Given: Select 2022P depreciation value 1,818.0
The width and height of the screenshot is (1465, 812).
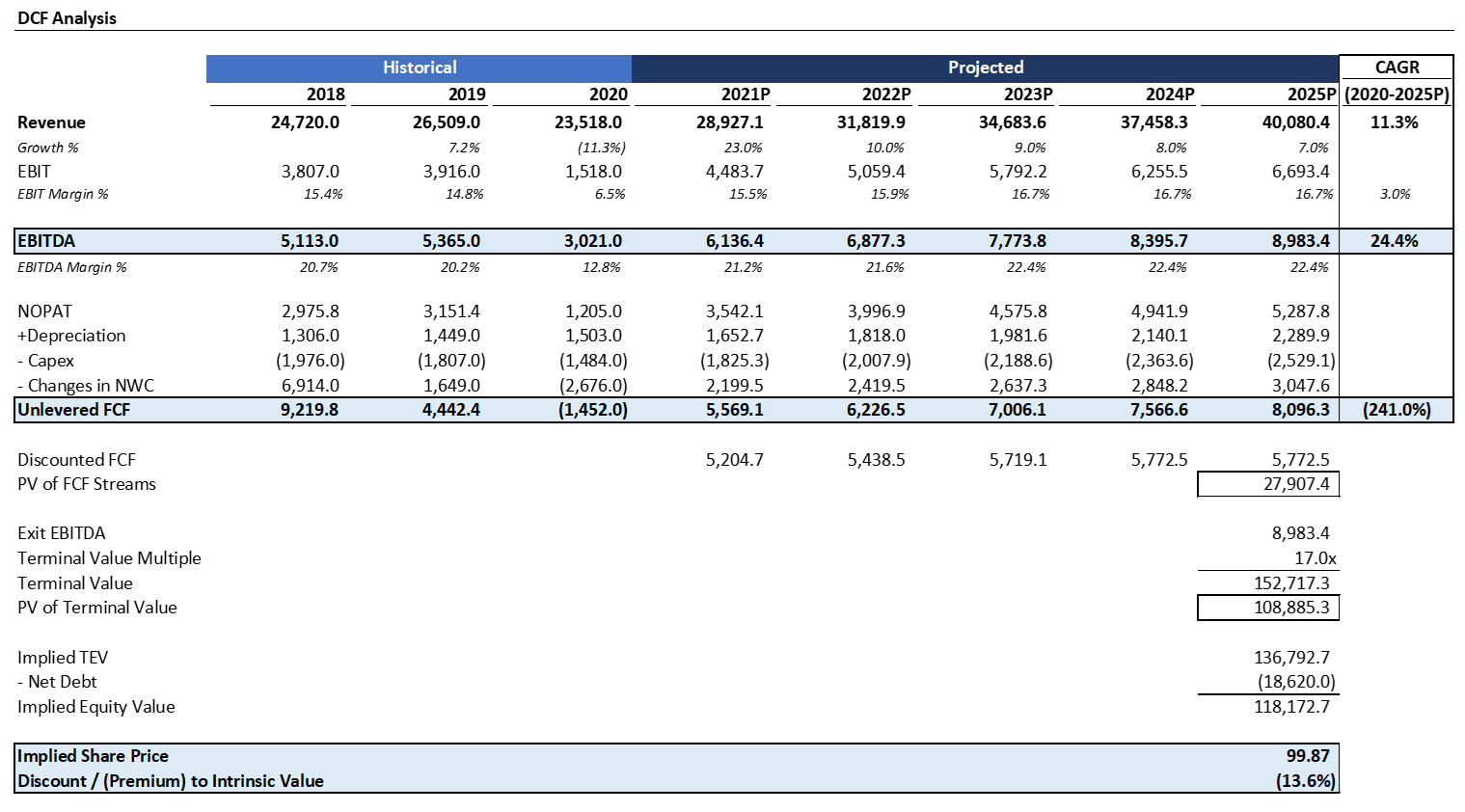Looking at the screenshot, I should (877, 336).
